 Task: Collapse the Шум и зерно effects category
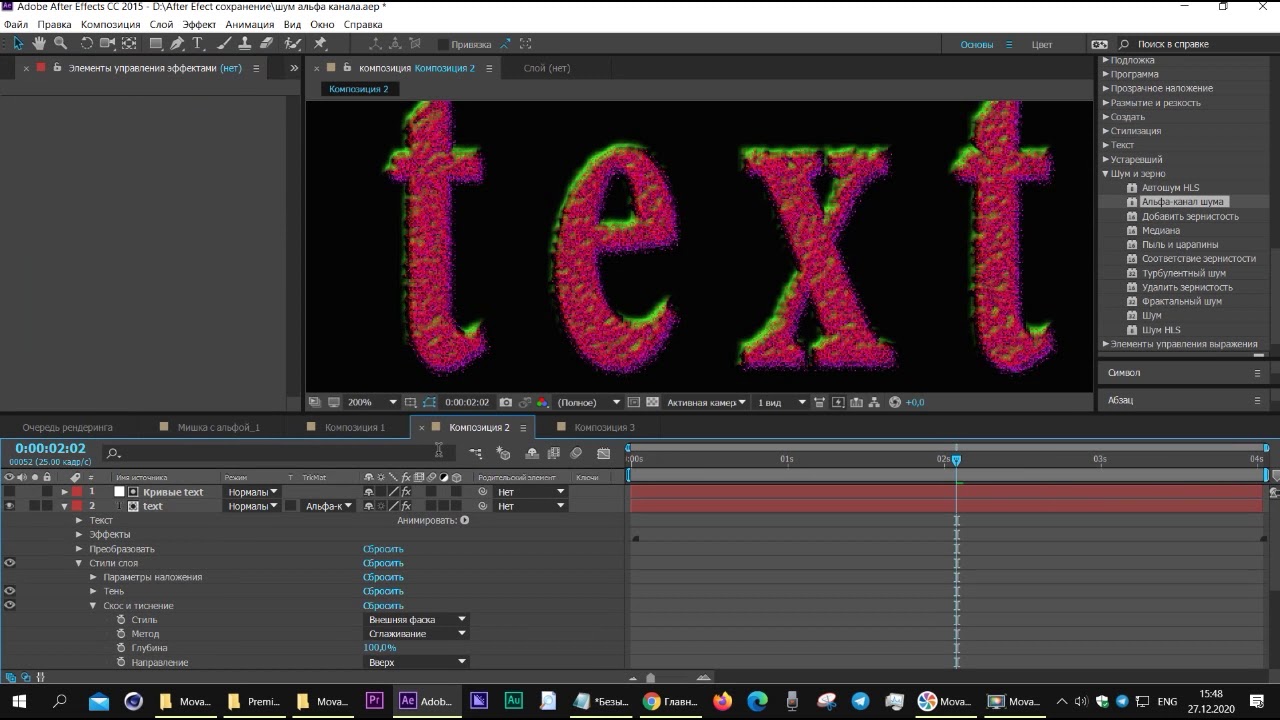coord(1106,174)
